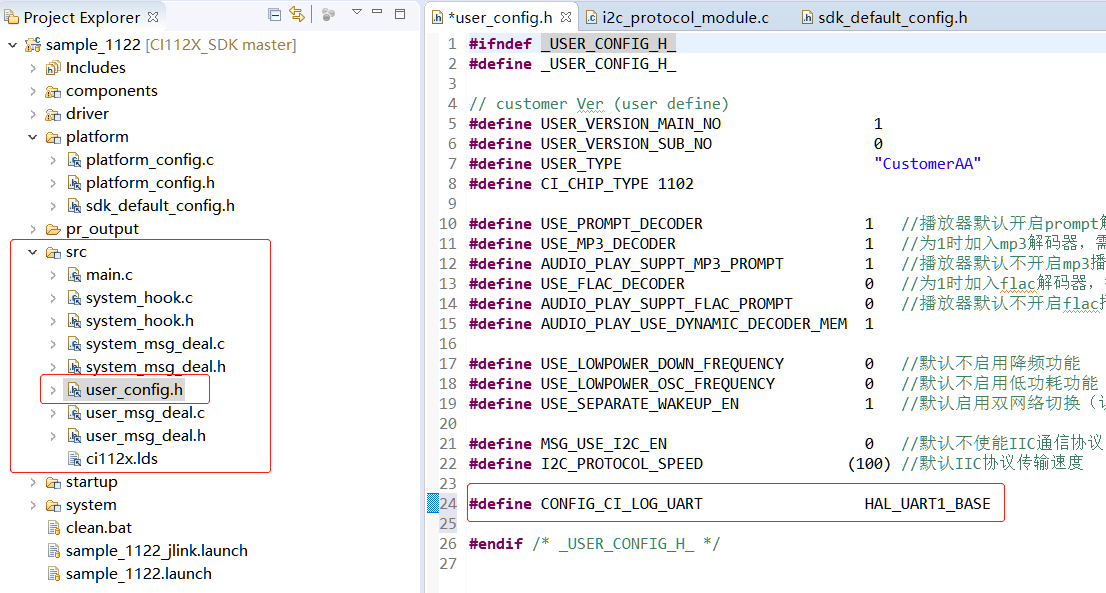Click the pr_output folder icon
Screen dimensions: 1106x593
tap(53, 229)
